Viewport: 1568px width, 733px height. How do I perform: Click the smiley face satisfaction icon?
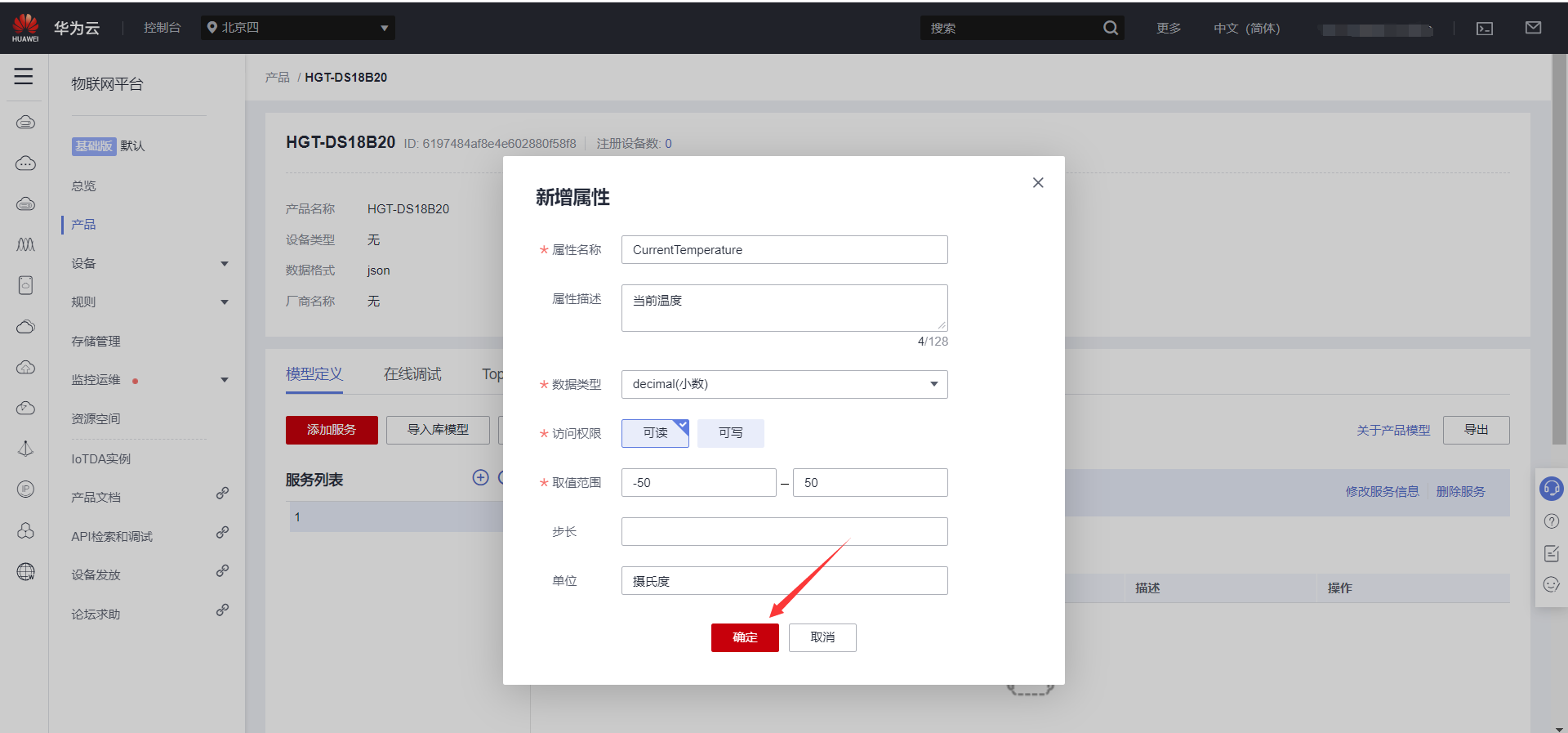pyautogui.click(x=1552, y=584)
